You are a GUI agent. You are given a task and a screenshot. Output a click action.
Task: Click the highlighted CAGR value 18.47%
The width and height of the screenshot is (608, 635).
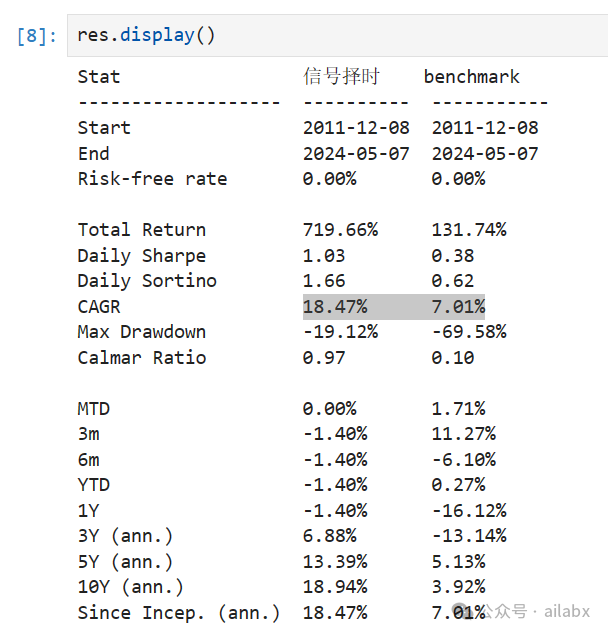click(x=335, y=307)
